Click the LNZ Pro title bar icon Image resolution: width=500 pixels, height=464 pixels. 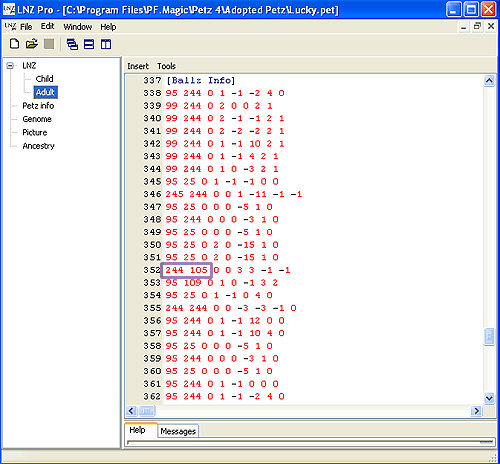pos(9,9)
